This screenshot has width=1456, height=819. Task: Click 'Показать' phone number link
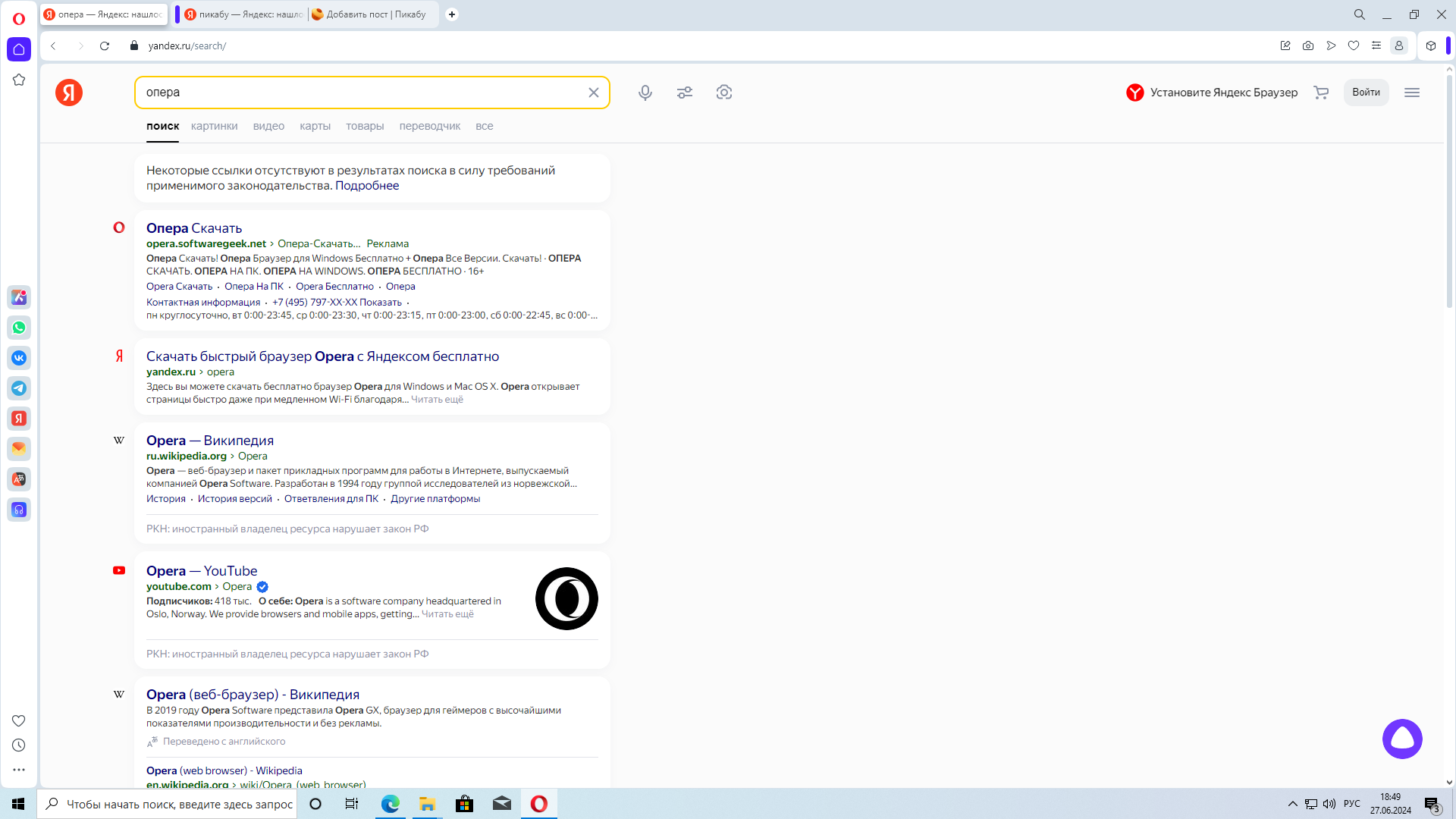pos(381,303)
